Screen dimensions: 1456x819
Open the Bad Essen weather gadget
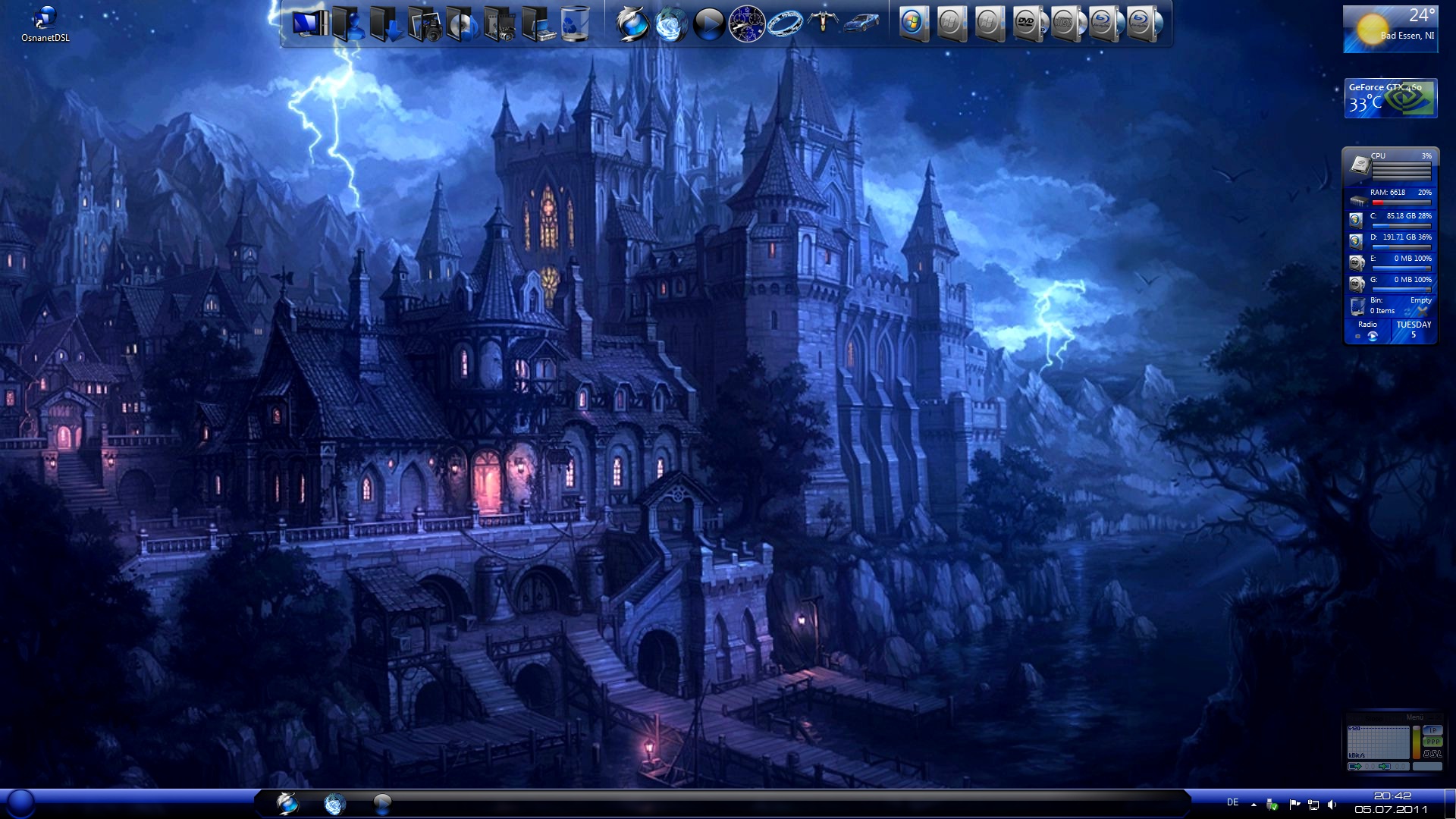[x=1390, y=30]
